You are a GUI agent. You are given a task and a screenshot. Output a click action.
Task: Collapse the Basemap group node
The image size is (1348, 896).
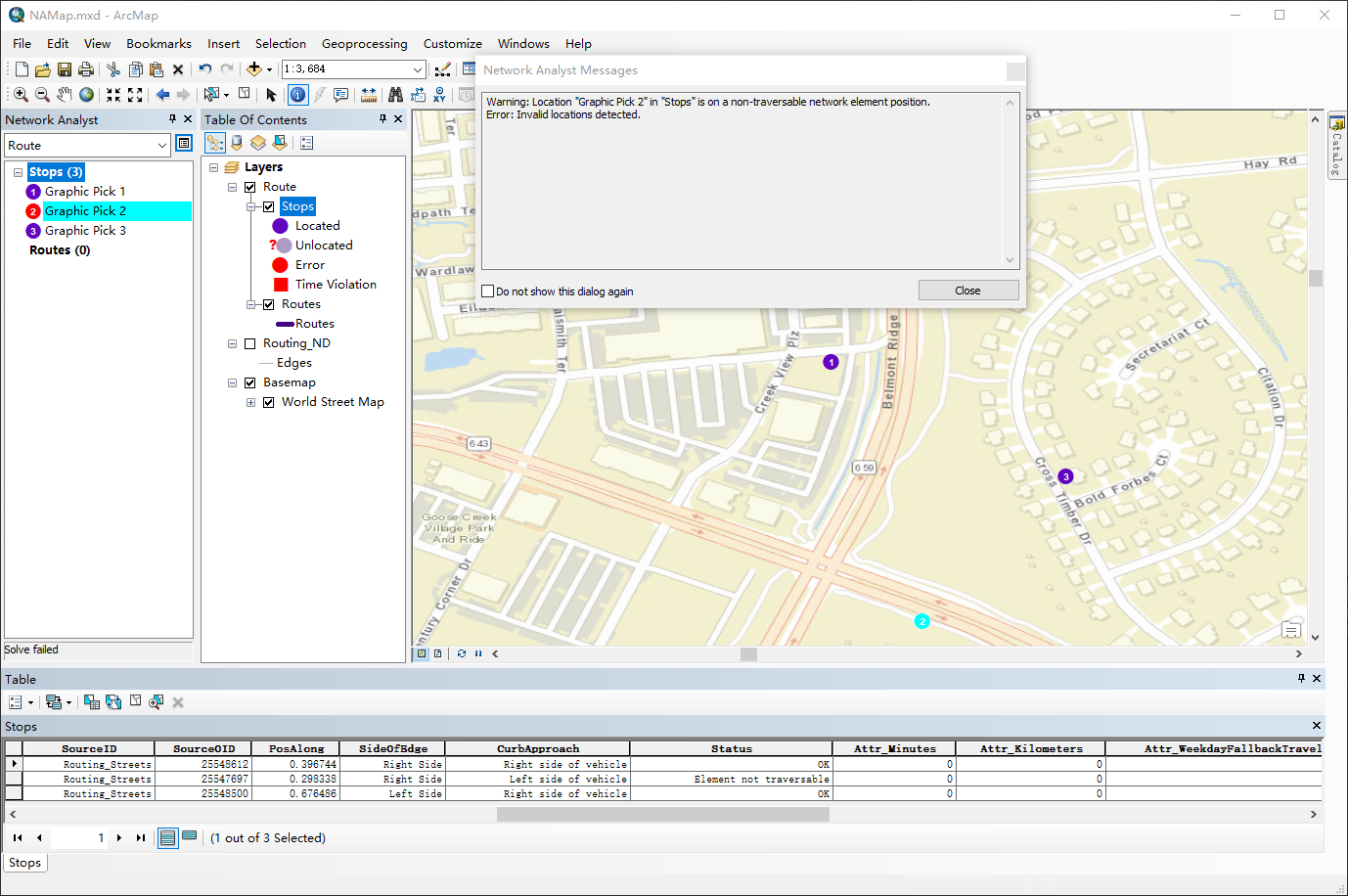pyautogui.click(x=232, y=382)
